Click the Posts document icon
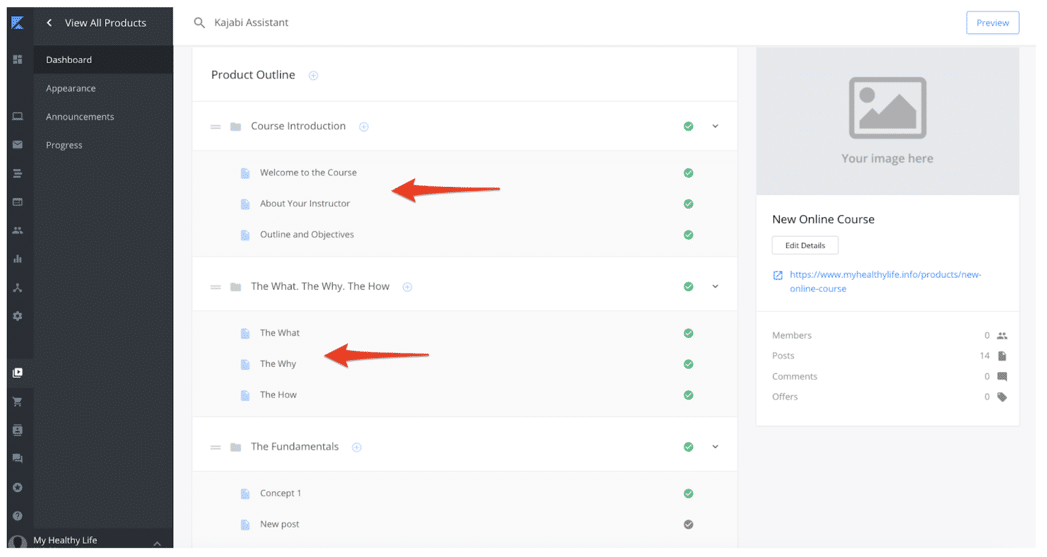The width and height of the screenshot is (1047, 557). tap(1002, 356)
